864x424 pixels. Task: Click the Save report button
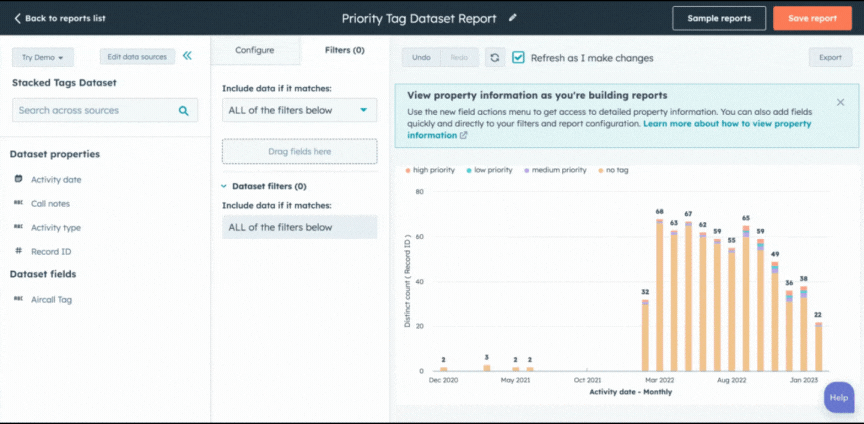[x=811, y=18]
